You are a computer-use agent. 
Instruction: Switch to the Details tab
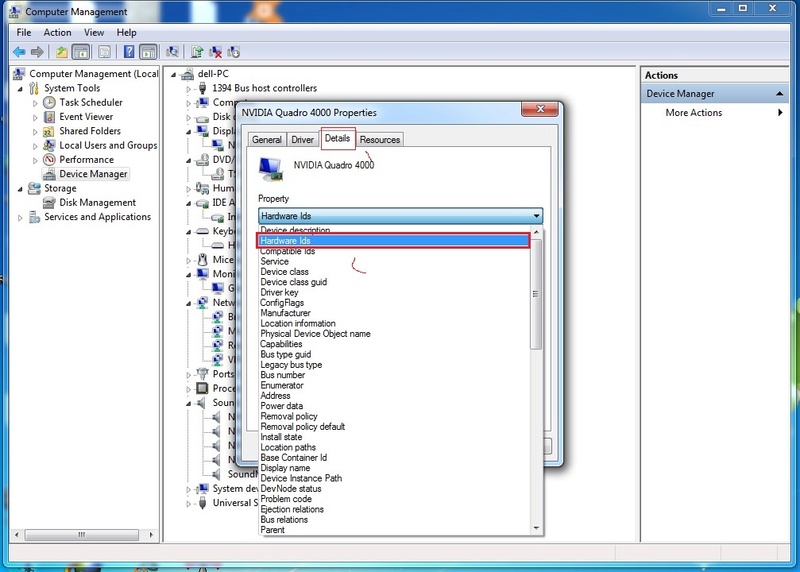coord(338,138)
